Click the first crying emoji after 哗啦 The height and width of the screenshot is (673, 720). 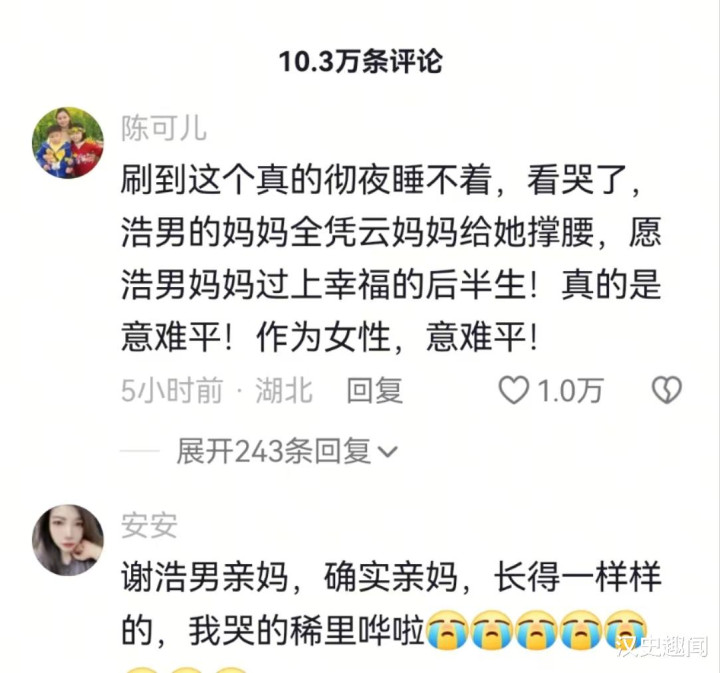pos(447,630)
